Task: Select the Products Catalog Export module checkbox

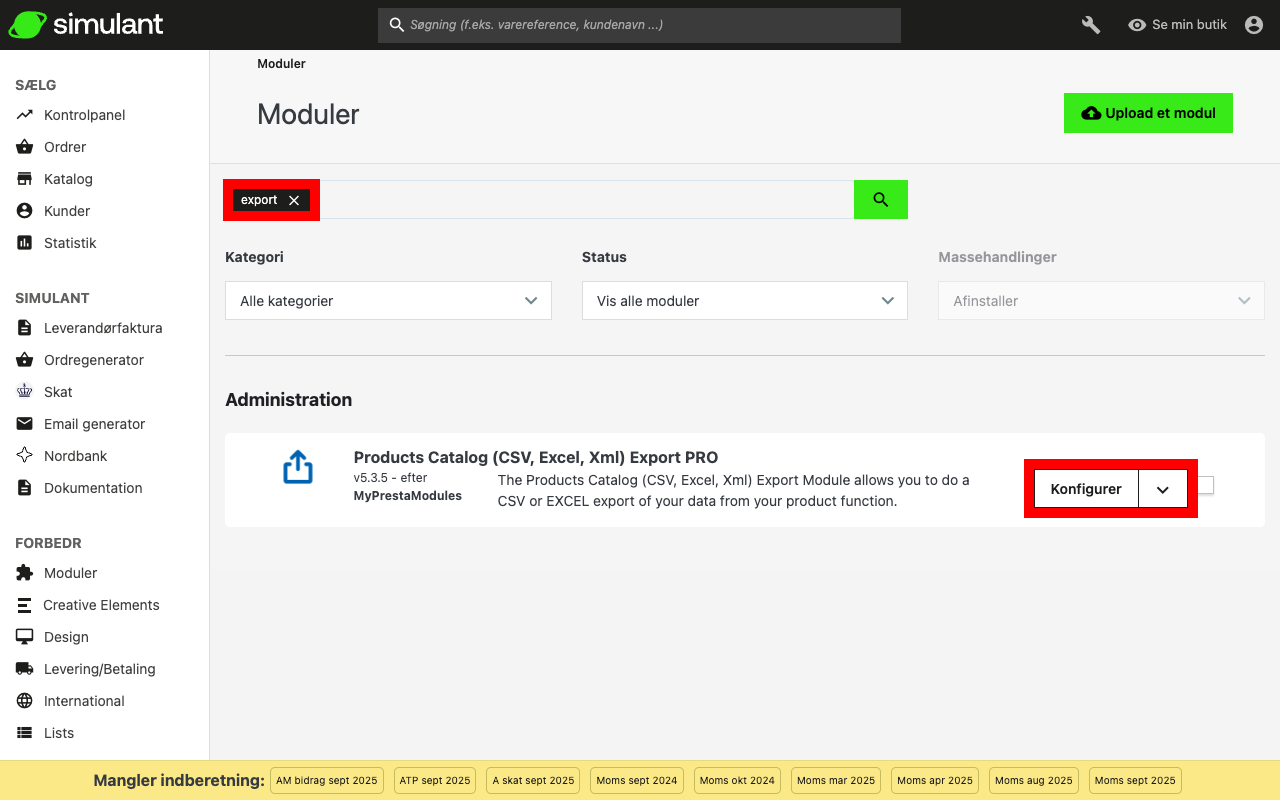Action: tap(1206, 485)
